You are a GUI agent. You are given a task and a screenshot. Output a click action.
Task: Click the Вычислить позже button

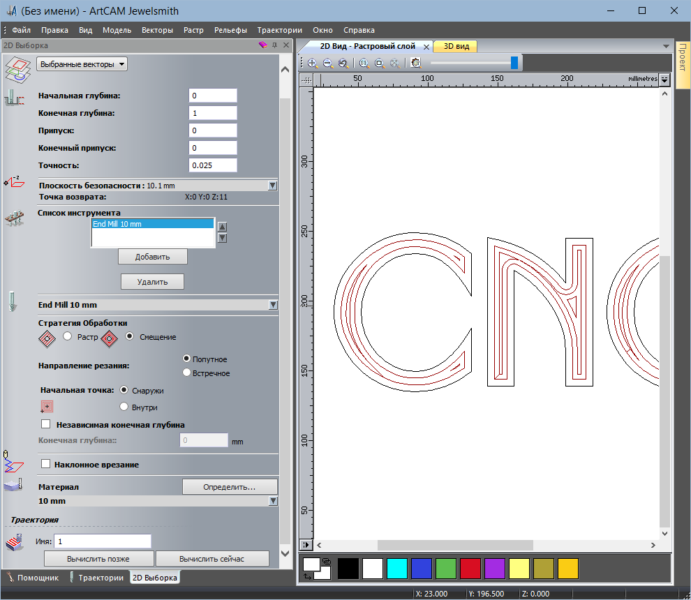pyautogui.click(x=98, y=559)
